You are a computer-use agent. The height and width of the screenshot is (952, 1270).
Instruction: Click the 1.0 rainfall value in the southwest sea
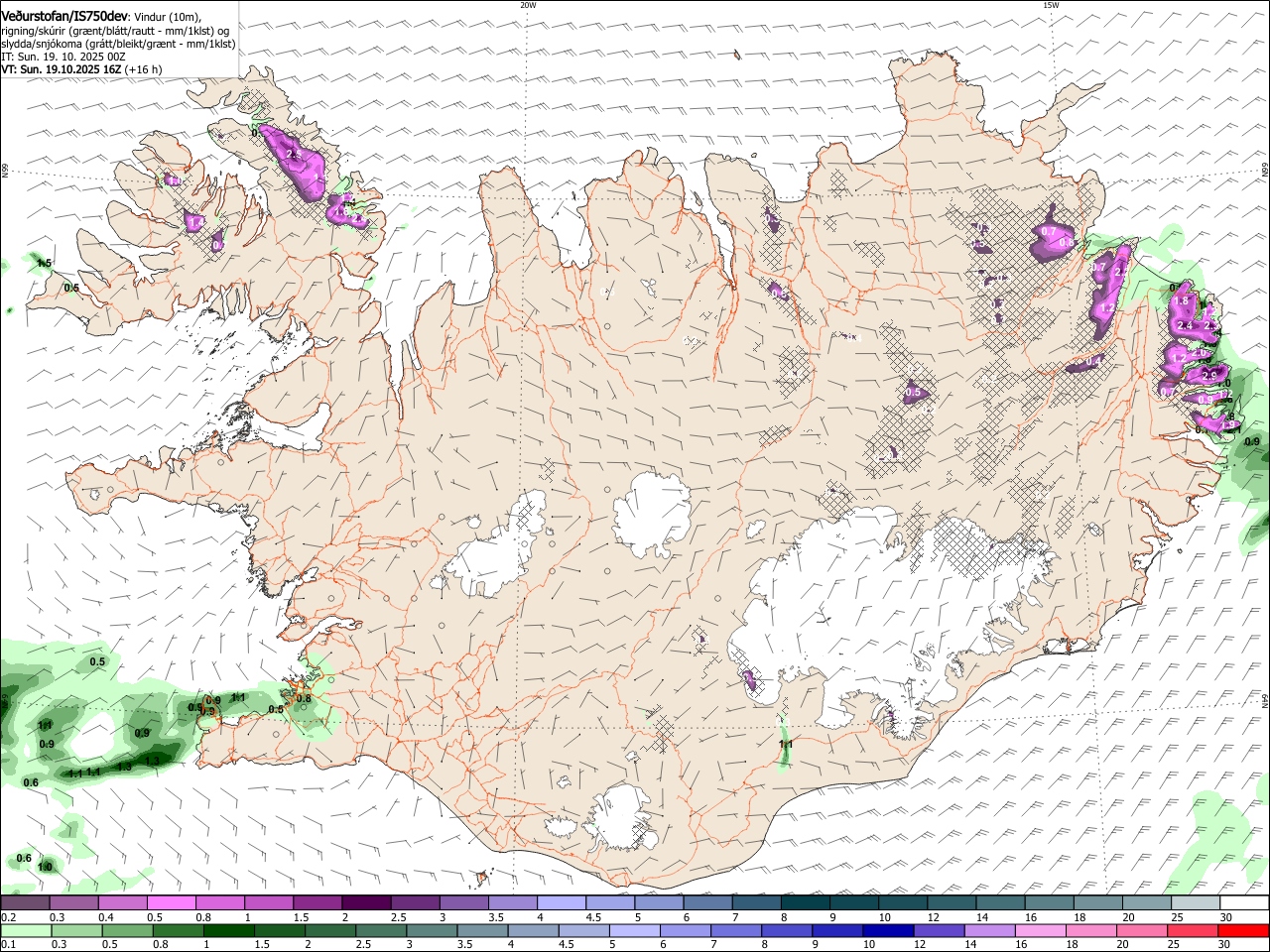pos(45,868)
